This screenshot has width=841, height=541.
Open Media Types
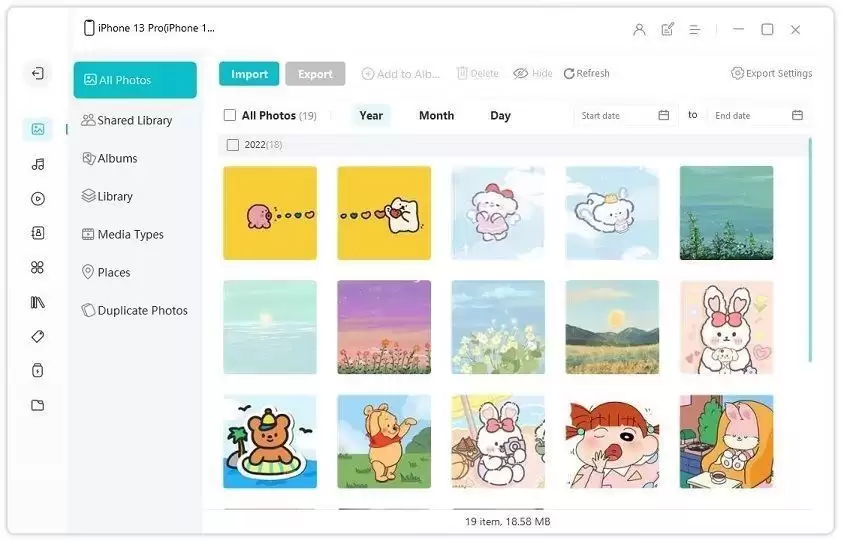122,234
